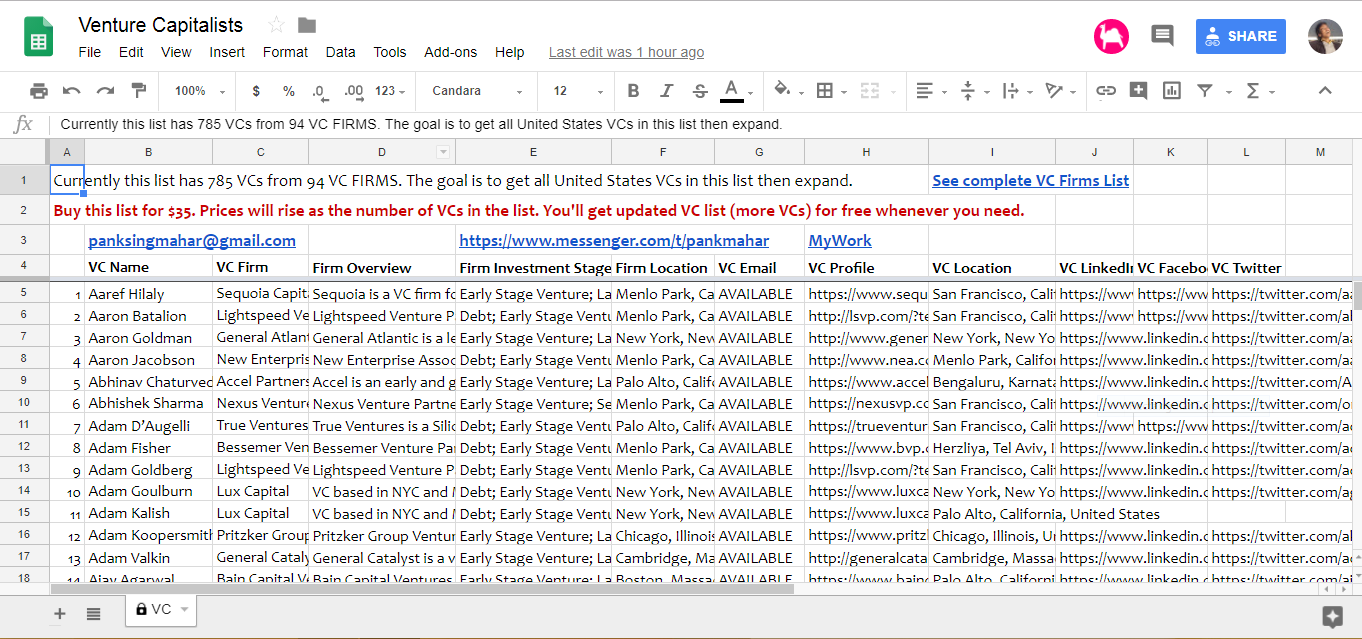Viewport: 1362px width, 639px height.
Task: Select the 'Aaref Hilaly' name cell
Action: [x=148, y=294]
